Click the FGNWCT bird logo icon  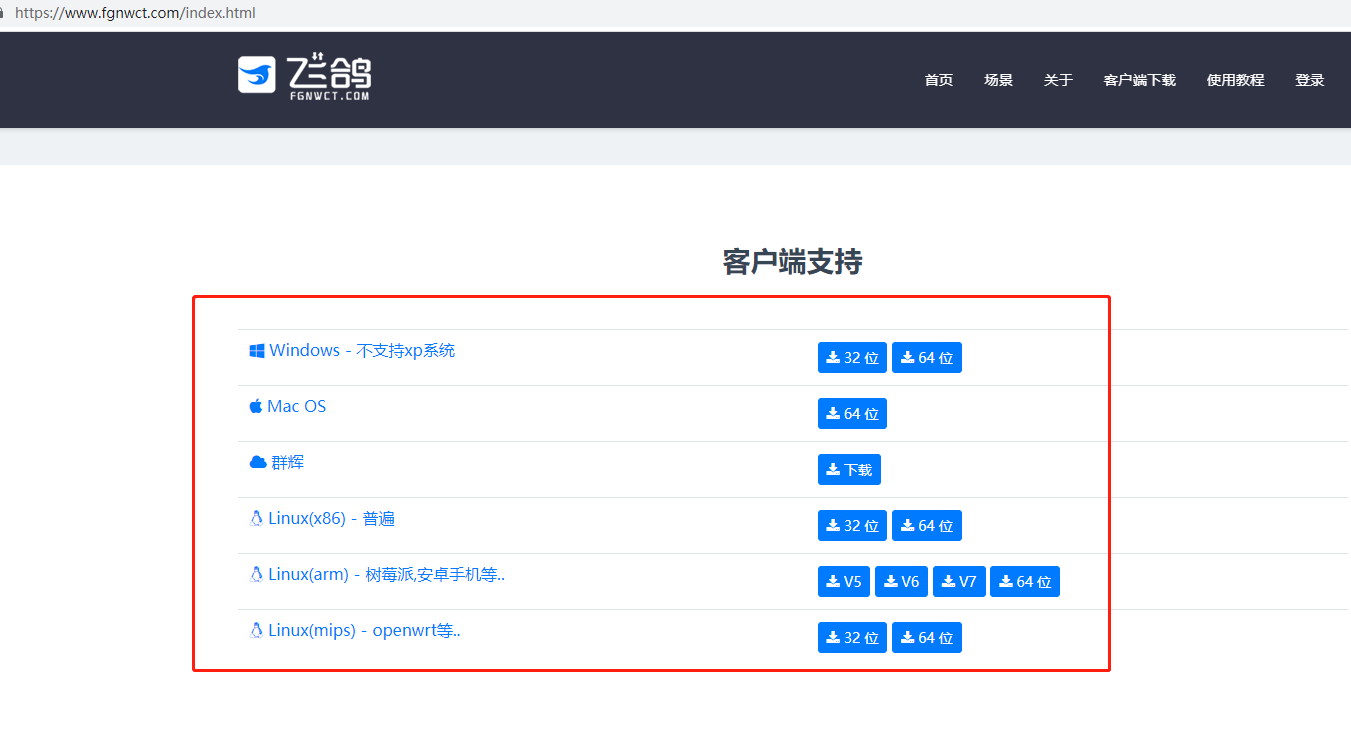[257, 75]
